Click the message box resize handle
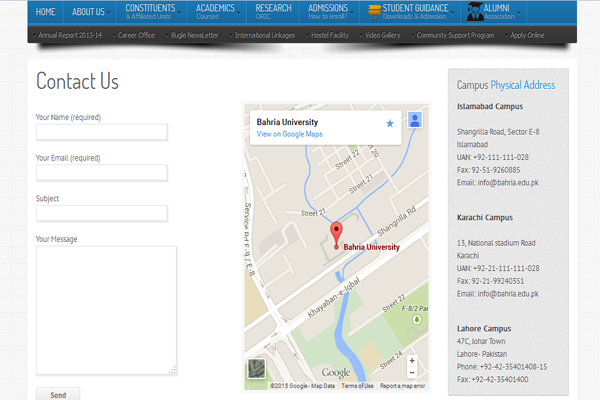The height and width of the screenshot is (400, 600). tap(173, 370)
